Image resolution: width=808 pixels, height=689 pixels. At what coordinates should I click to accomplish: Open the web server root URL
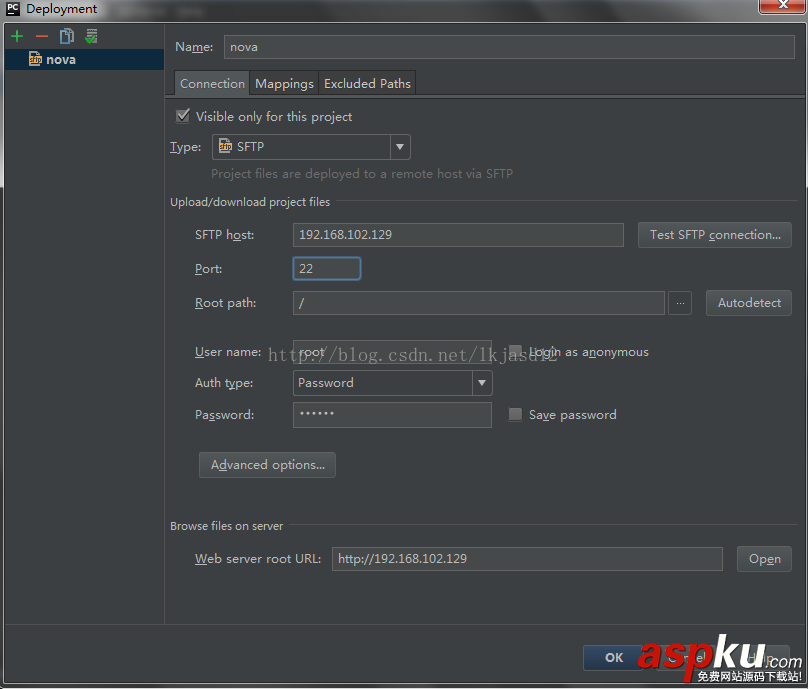point(764,559)
